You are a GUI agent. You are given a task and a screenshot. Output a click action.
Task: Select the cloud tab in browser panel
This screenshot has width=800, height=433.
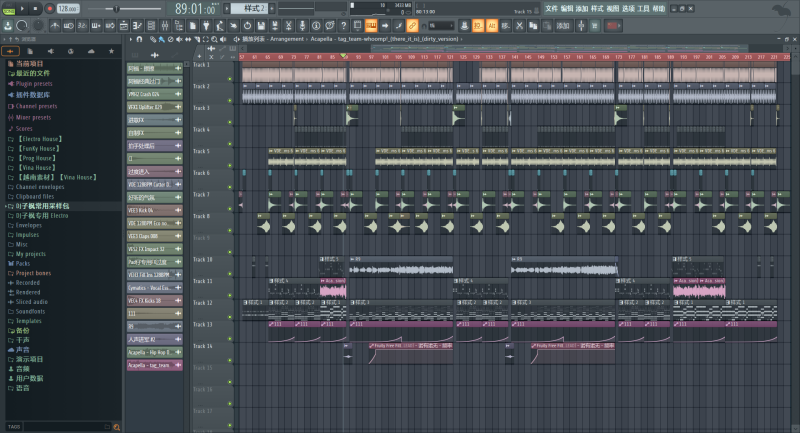(91, 51)
